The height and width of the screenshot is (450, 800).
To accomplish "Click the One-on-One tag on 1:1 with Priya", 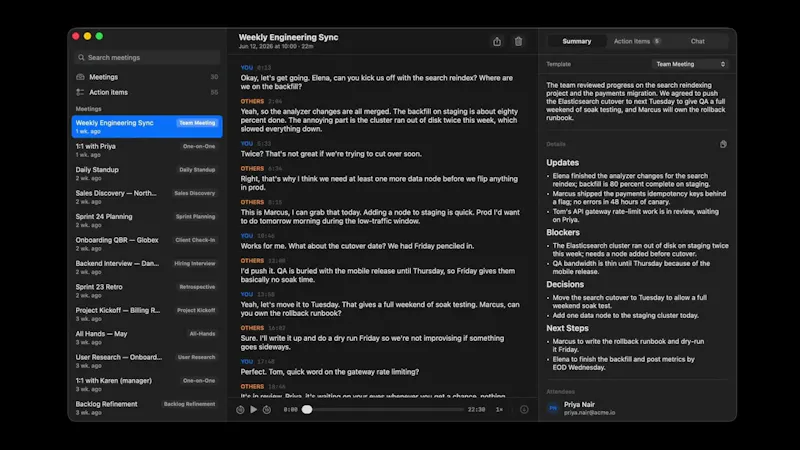I will 199,146.
